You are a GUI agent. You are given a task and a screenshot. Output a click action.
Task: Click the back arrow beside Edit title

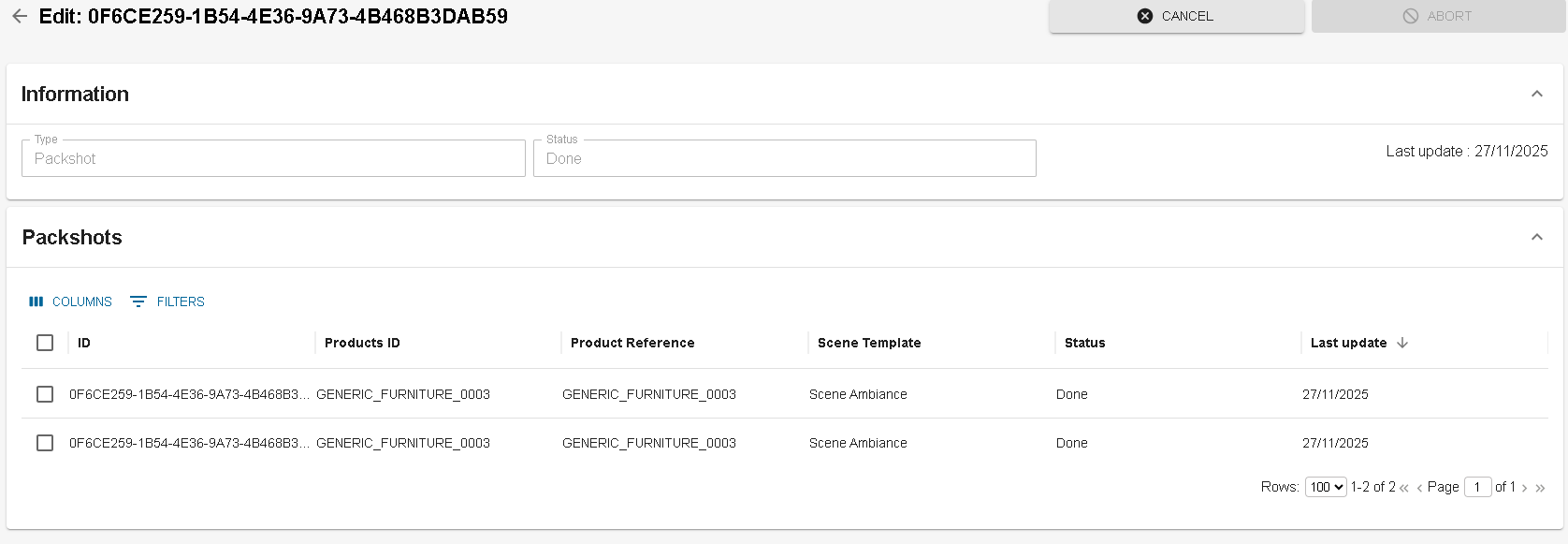[x=20, y=17]
